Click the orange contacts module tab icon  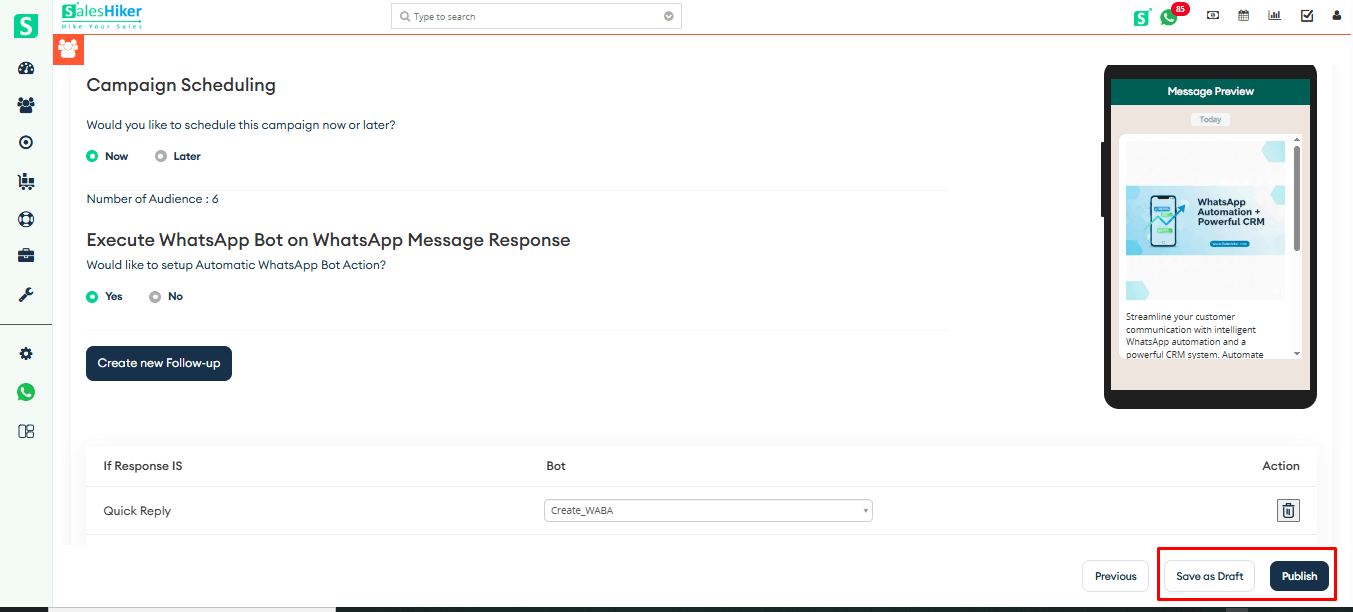pos(68,48)
